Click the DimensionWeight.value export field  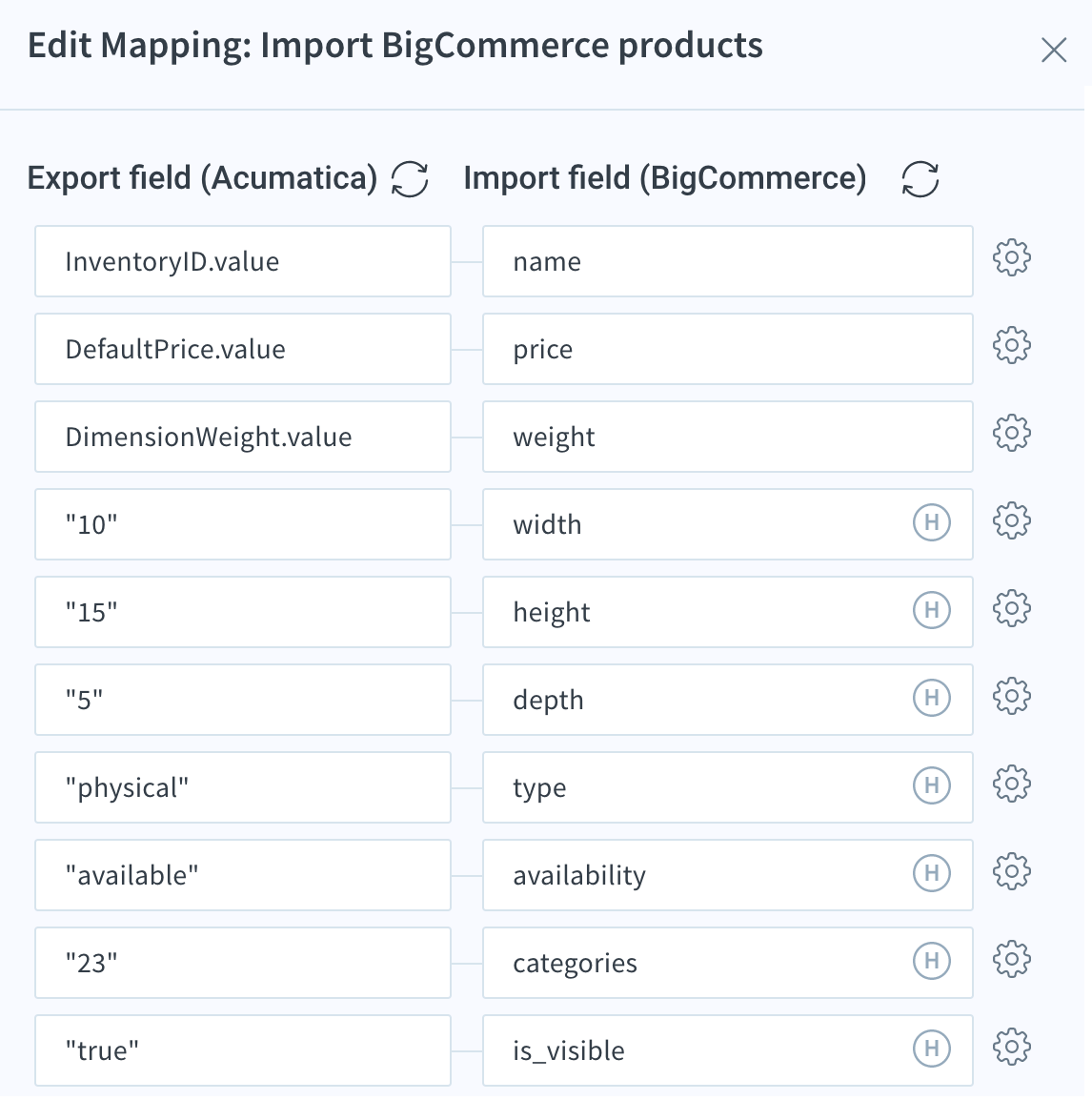point(243,437)
